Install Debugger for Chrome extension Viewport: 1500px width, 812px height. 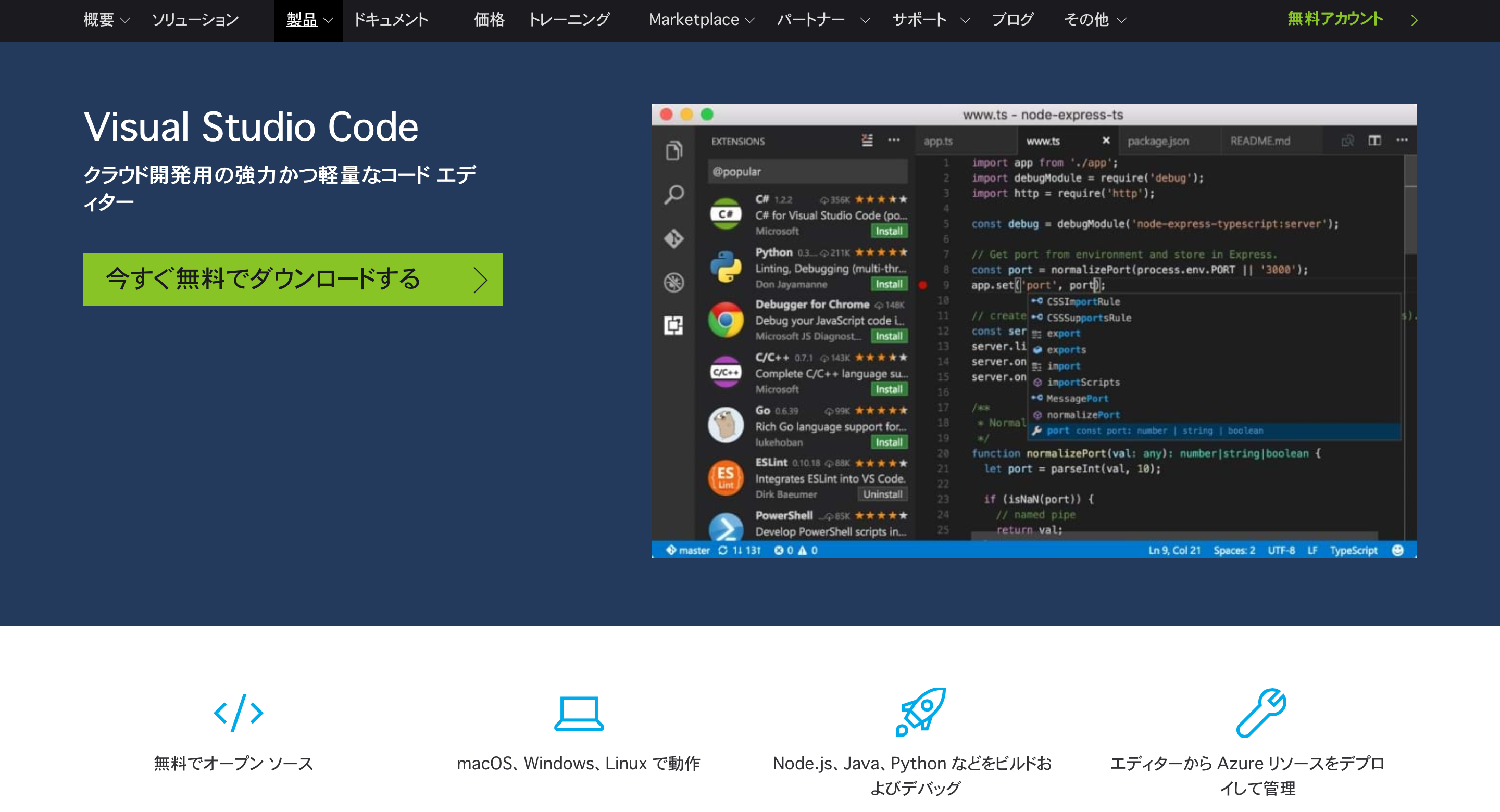[889, 336]
